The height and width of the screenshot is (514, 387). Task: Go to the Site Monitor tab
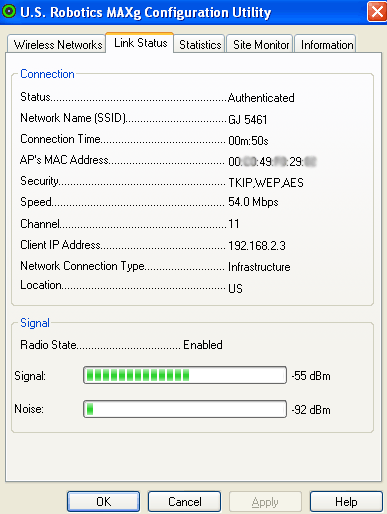[x=260, y=44]
